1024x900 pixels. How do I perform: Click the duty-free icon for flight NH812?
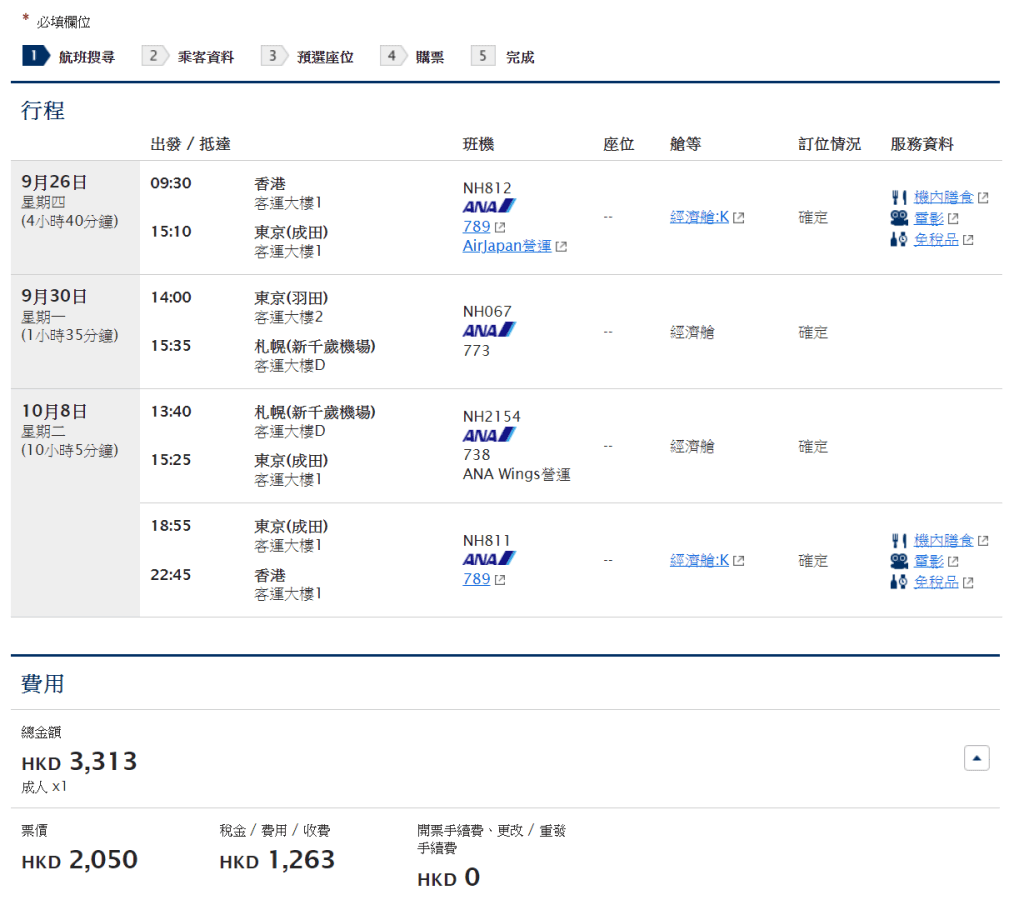coord(898,239)
